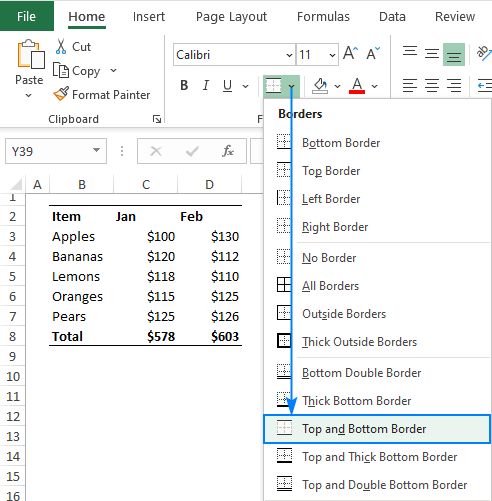The image size is (492, 501).
Task: Align text right in cell
Action: 454,85
